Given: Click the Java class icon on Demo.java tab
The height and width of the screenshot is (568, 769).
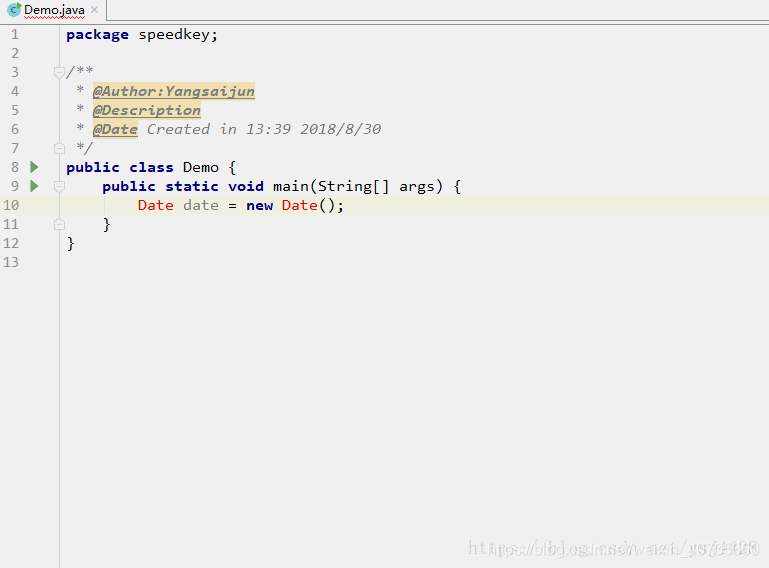Looking at the screenshot, I should click(x=14, y=9).
